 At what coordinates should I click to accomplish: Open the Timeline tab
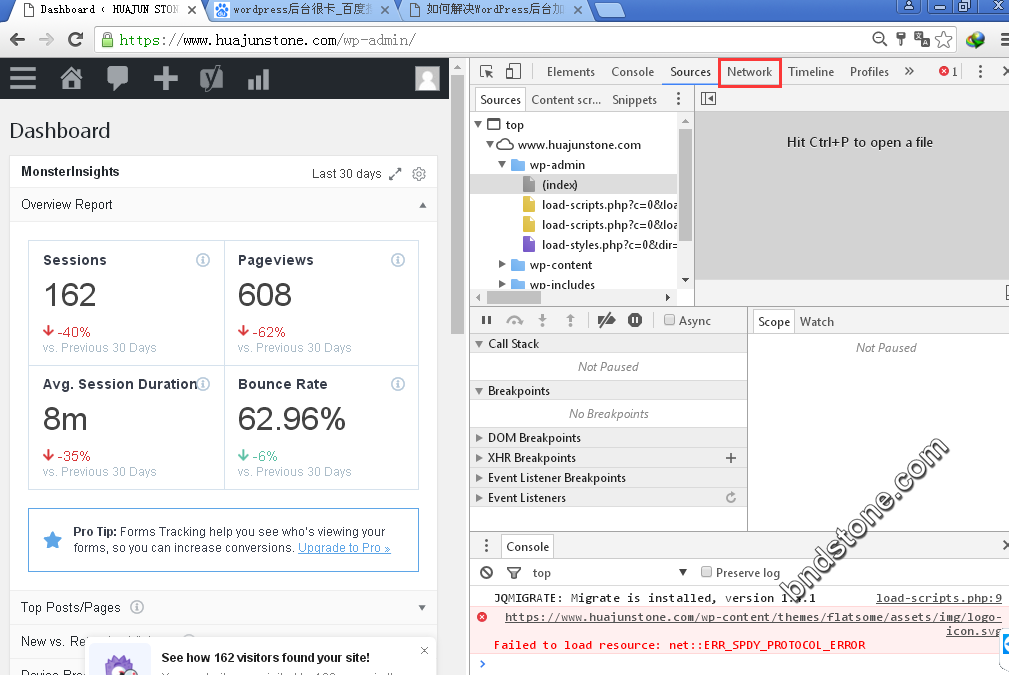(811, 72)
